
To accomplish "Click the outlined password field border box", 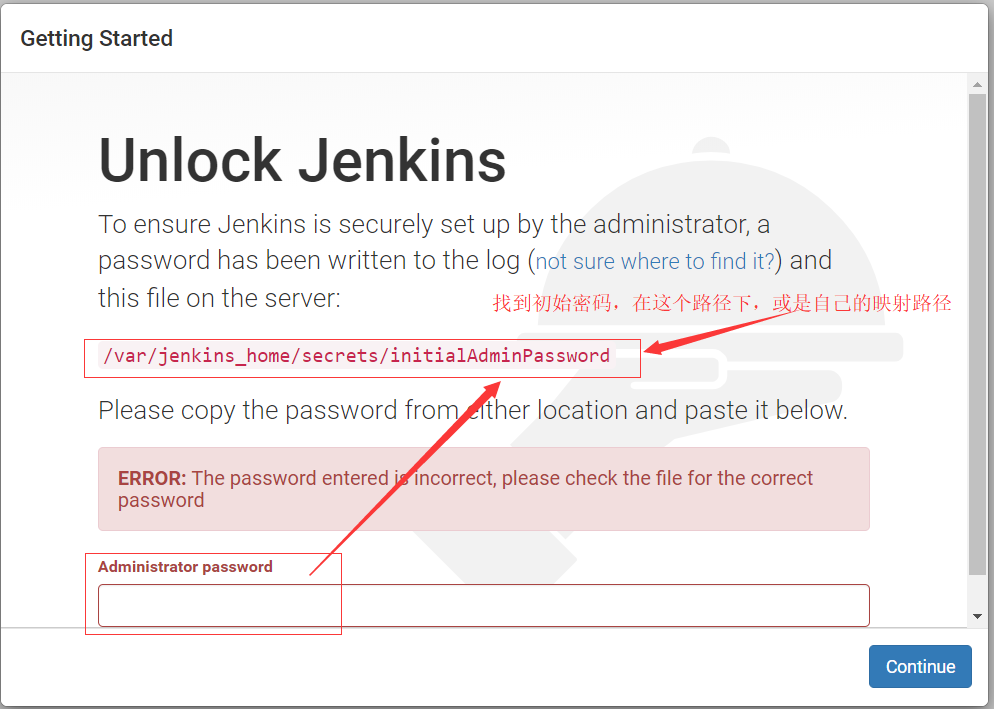I will 212,595.
